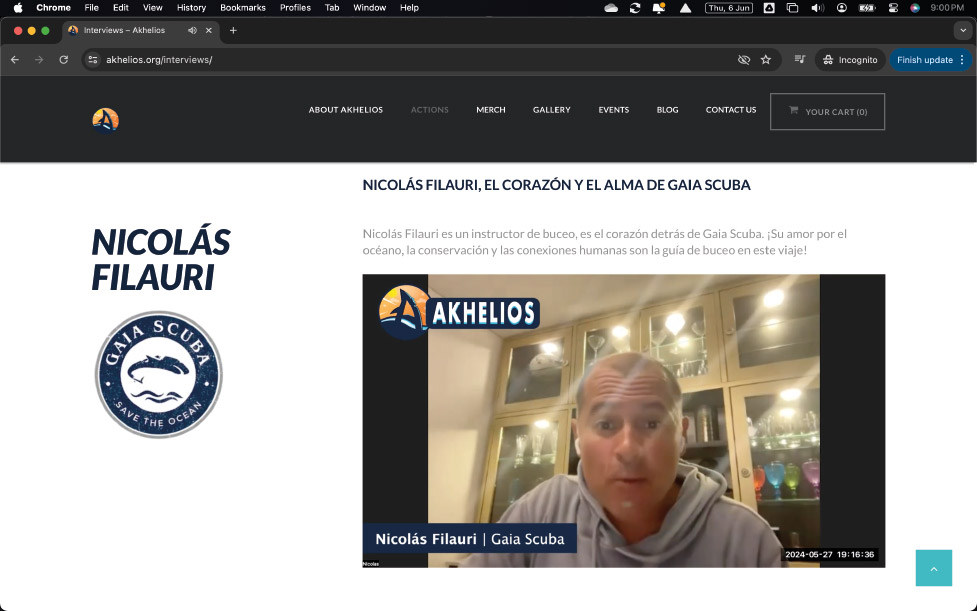Open the Profiles menu
The image size is (977, 611).
tap(295, 7)
